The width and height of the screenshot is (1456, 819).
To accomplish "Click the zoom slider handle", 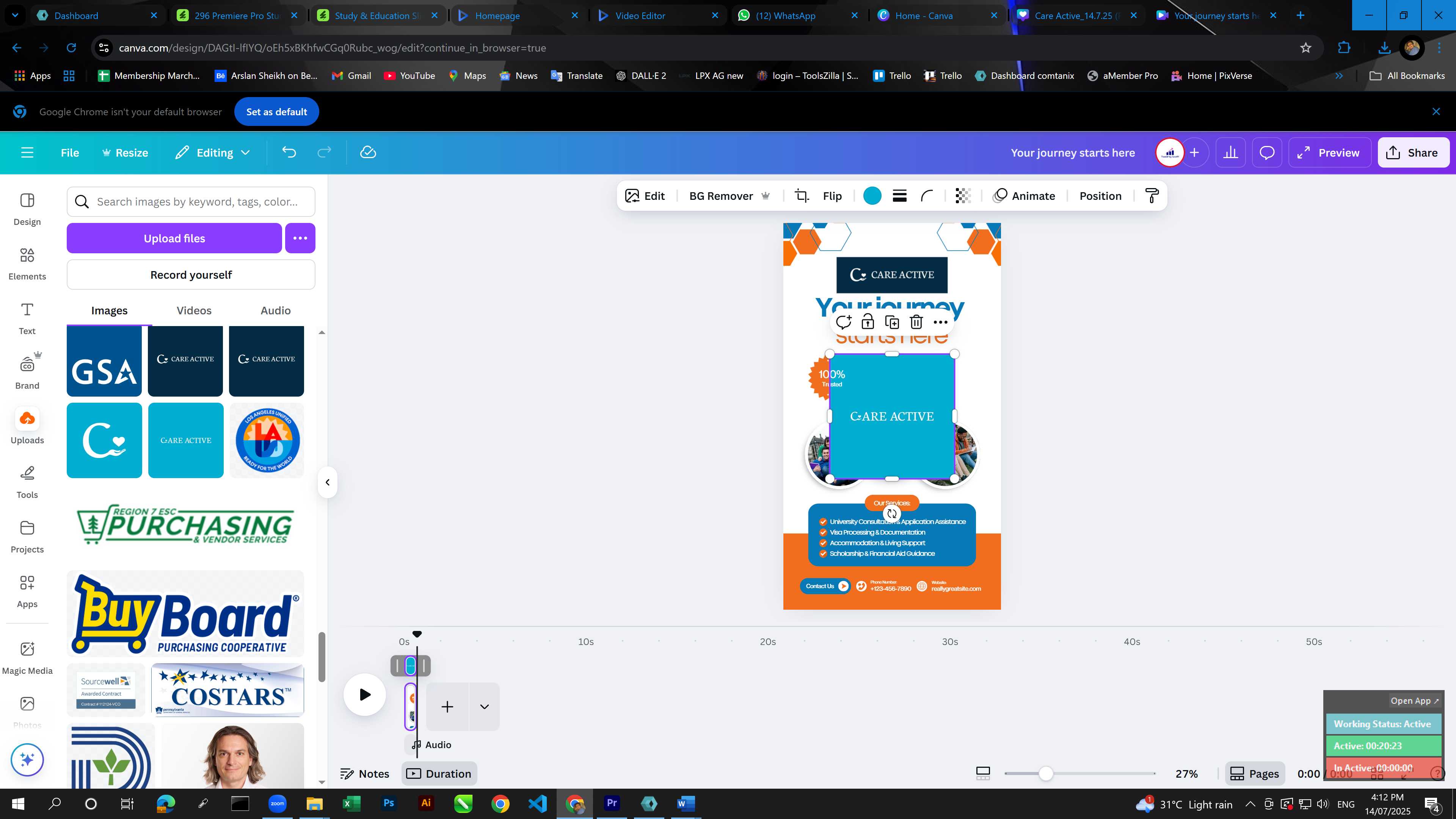I will [1046, 774].
